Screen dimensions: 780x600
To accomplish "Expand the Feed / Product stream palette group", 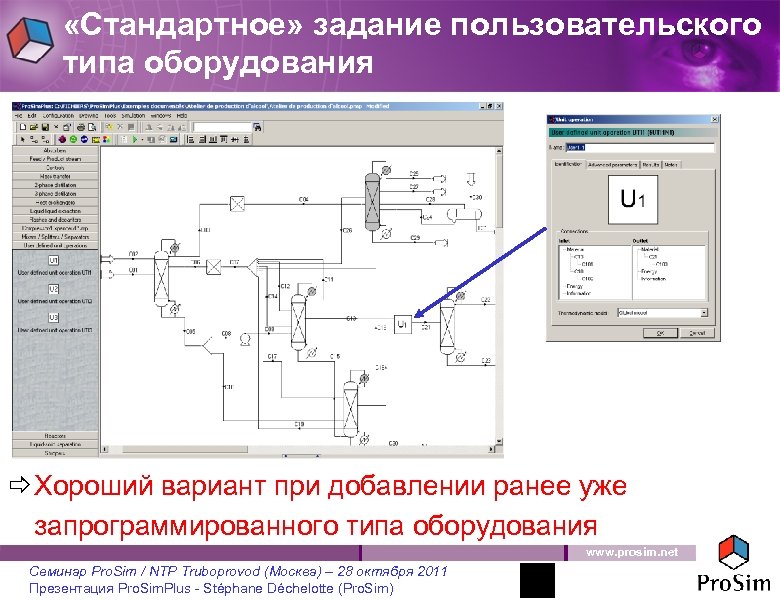I will pyautogui.click(x=55, y=159).
